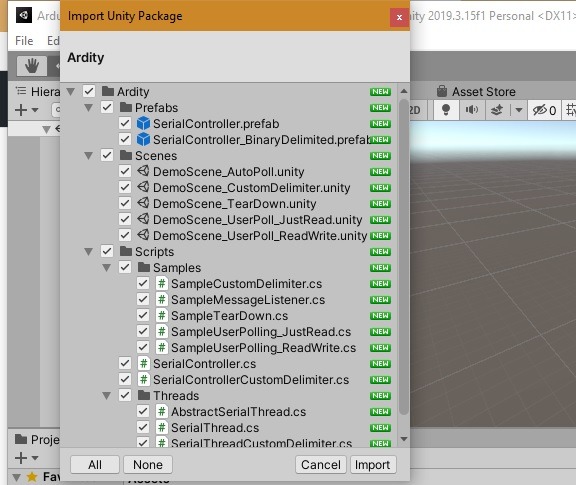The height and width of the screenshot is (485, 576).
Task: Collapse the Scenes folder arrow
Action: point(89,156)
